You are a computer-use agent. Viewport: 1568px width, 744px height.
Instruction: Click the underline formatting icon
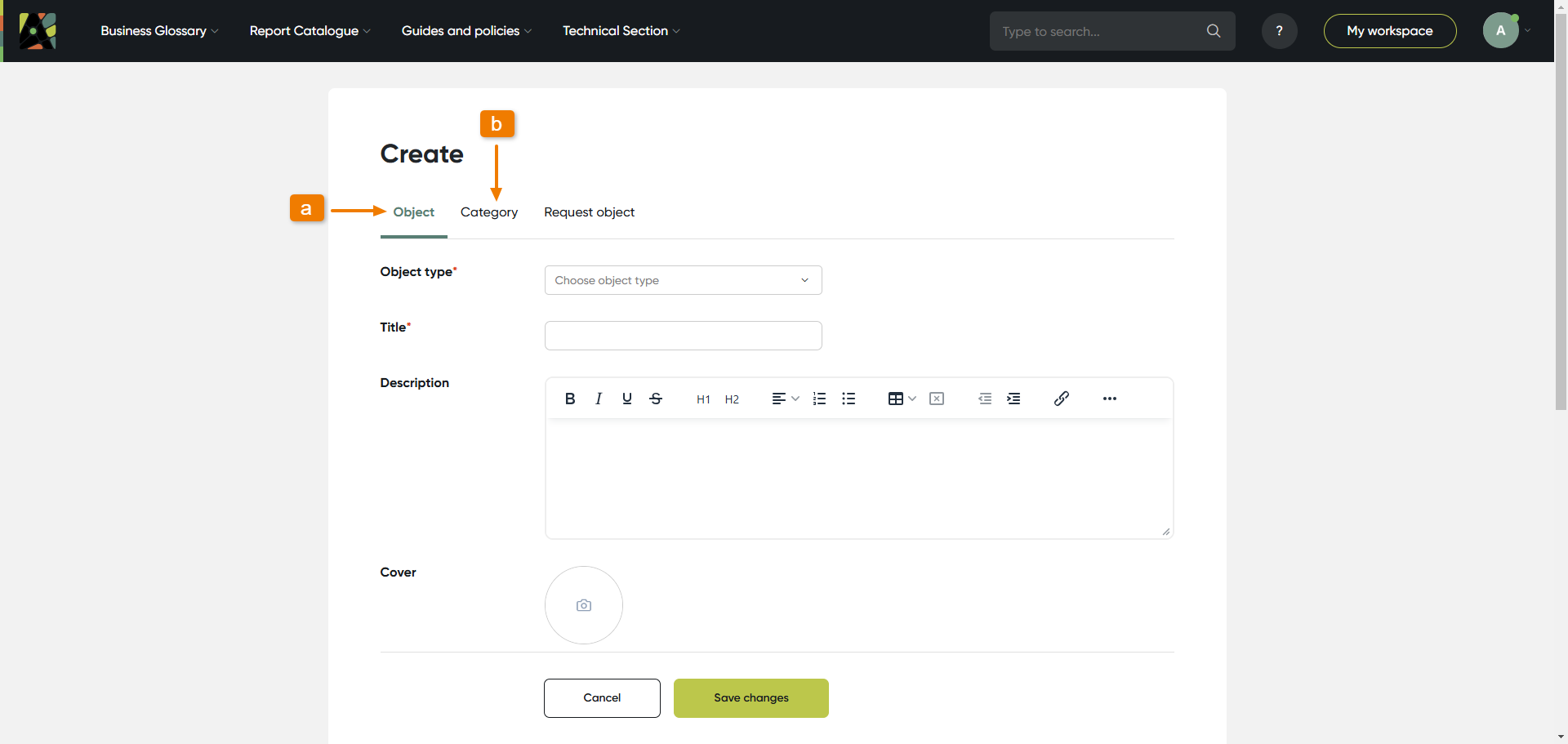[x=627, y=399]
